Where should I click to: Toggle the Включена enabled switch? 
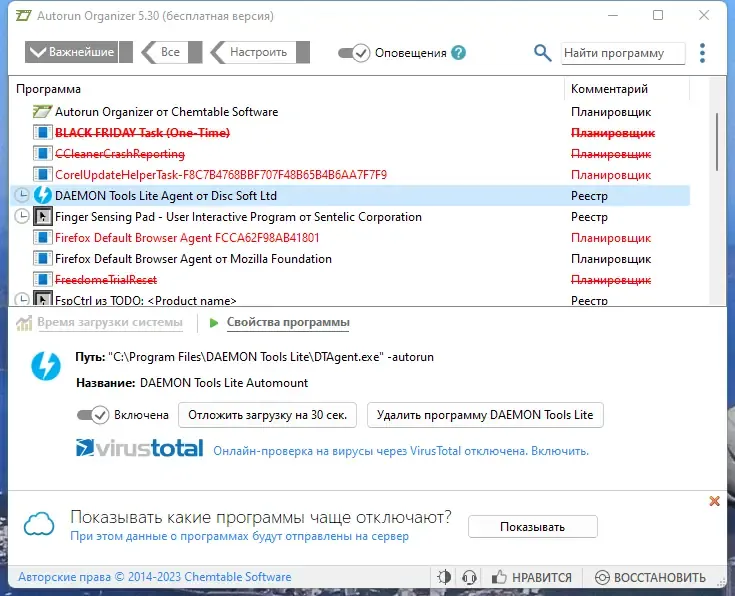point(93,415)
